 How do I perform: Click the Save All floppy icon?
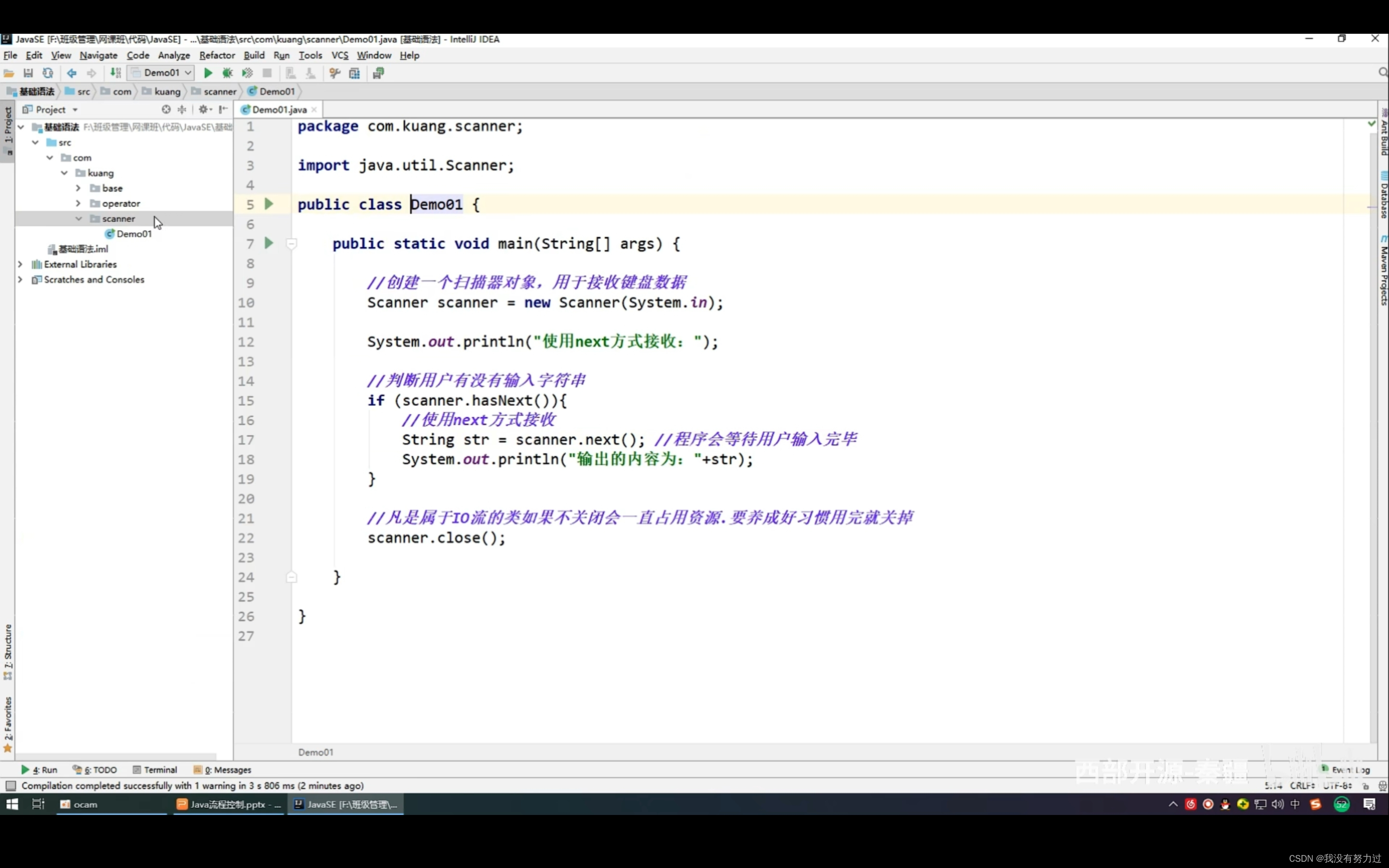pyautogui.click(x=28, y=73)
